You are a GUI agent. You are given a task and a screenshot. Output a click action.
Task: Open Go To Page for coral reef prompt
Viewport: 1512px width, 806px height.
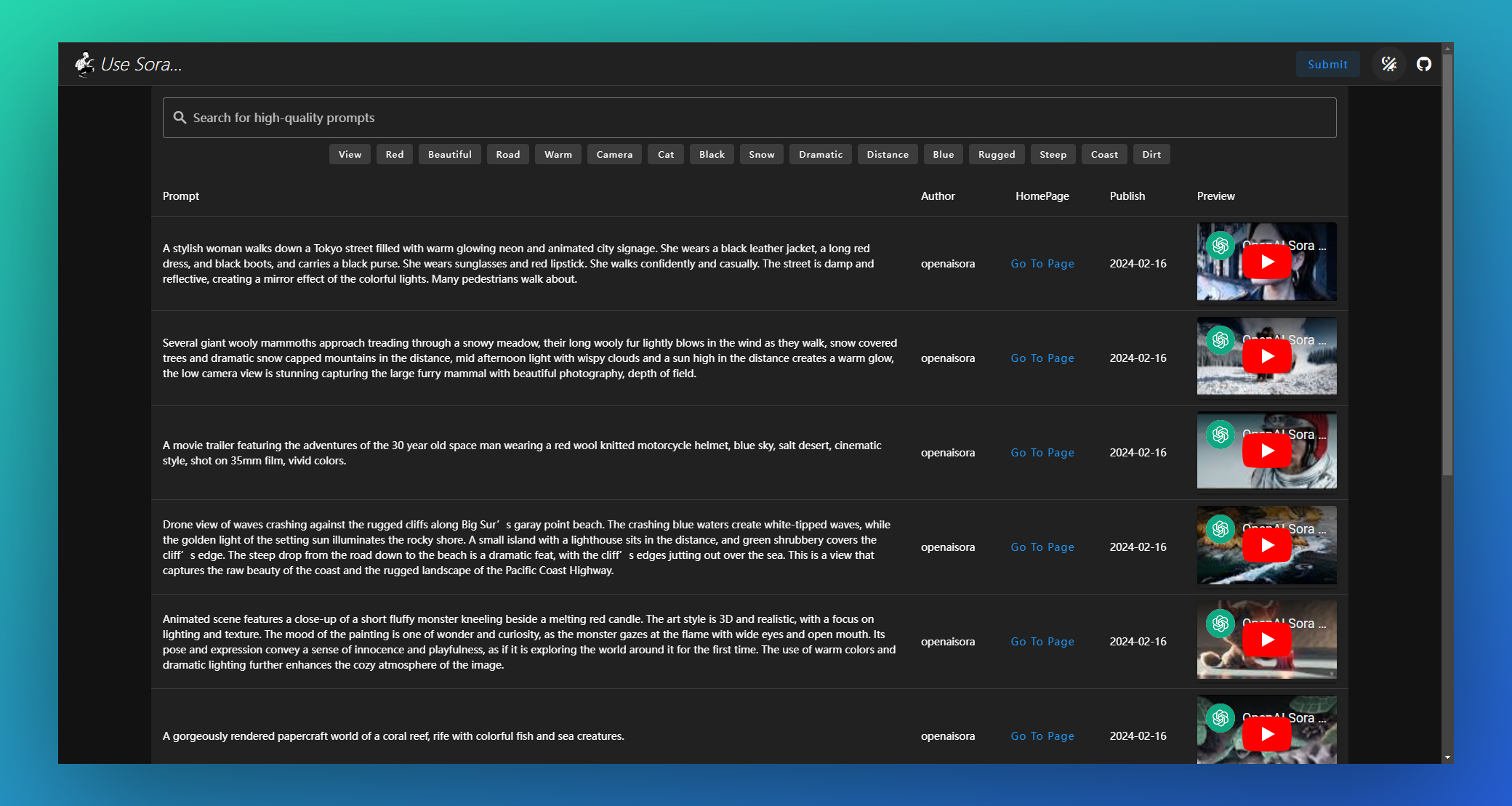click(x=1042, y=736)
